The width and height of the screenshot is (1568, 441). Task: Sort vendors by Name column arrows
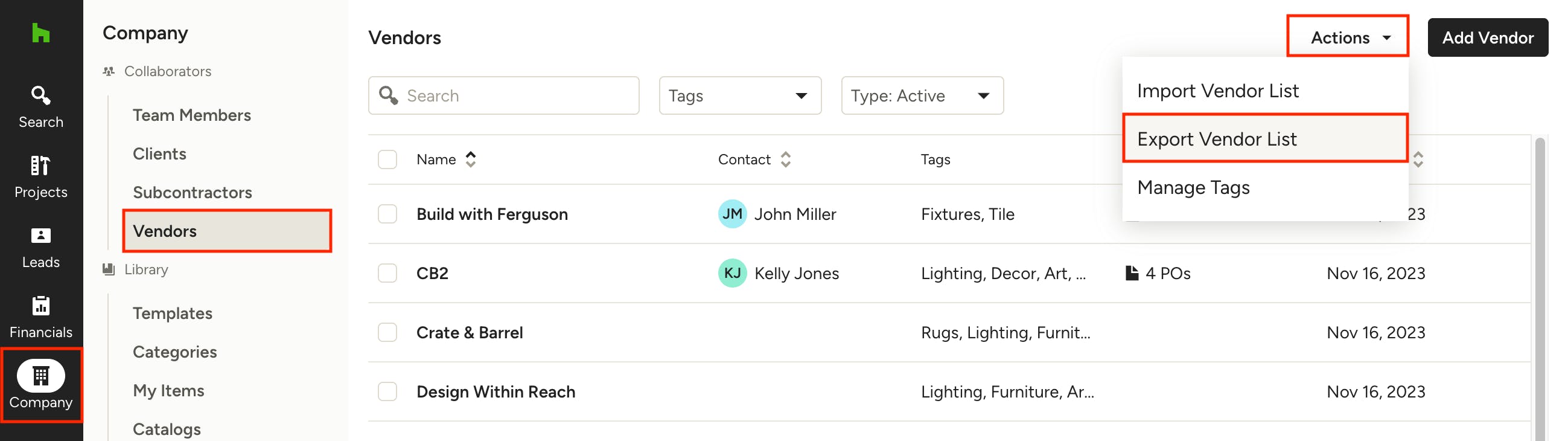[471, 159]
